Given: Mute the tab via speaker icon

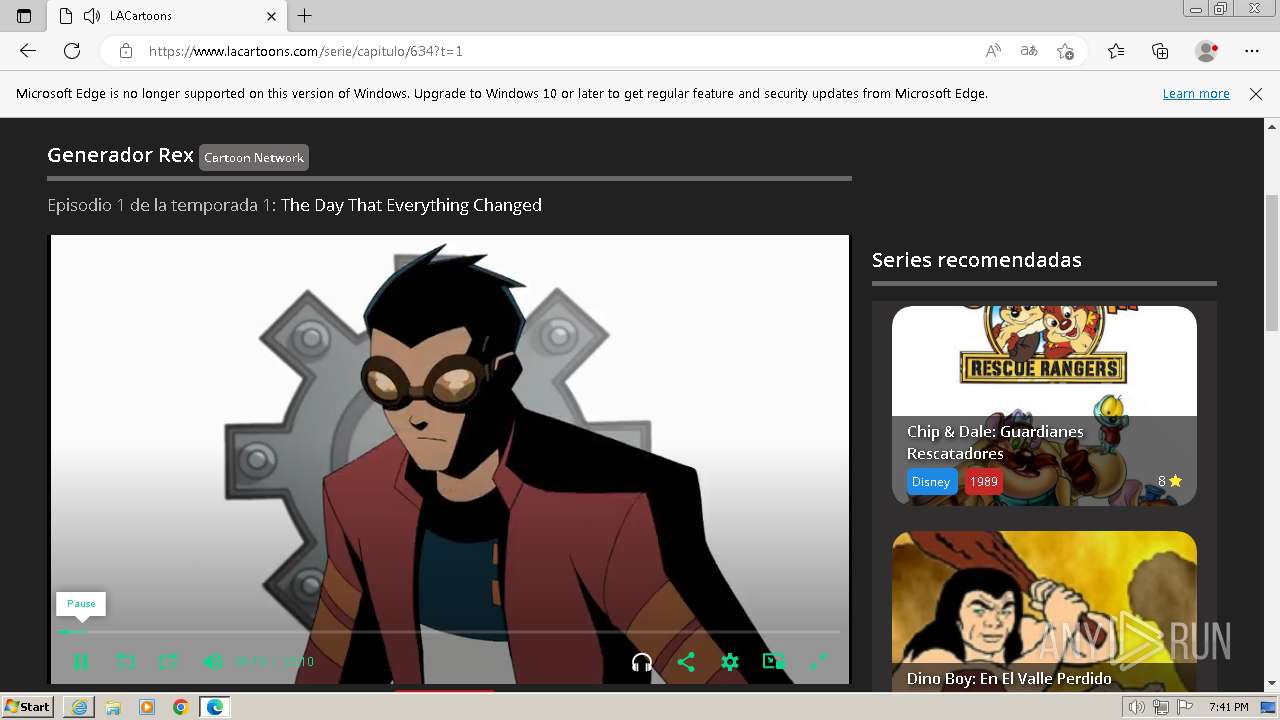Looking at the screenshot, I should pos(92,16).
